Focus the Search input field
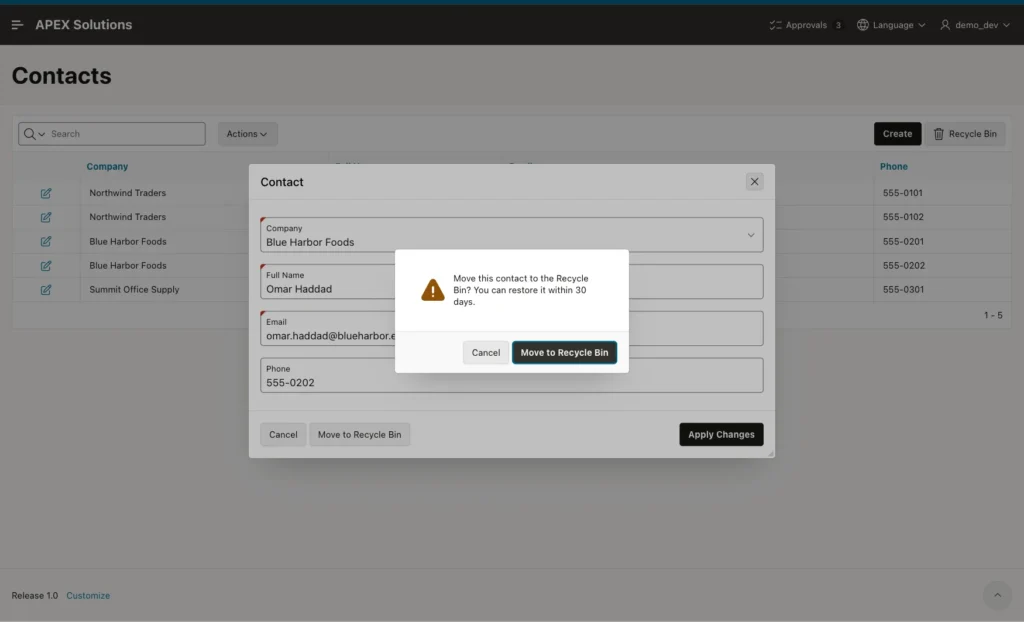This screenshot has height=622, width=1024. (x=126, y=134)
